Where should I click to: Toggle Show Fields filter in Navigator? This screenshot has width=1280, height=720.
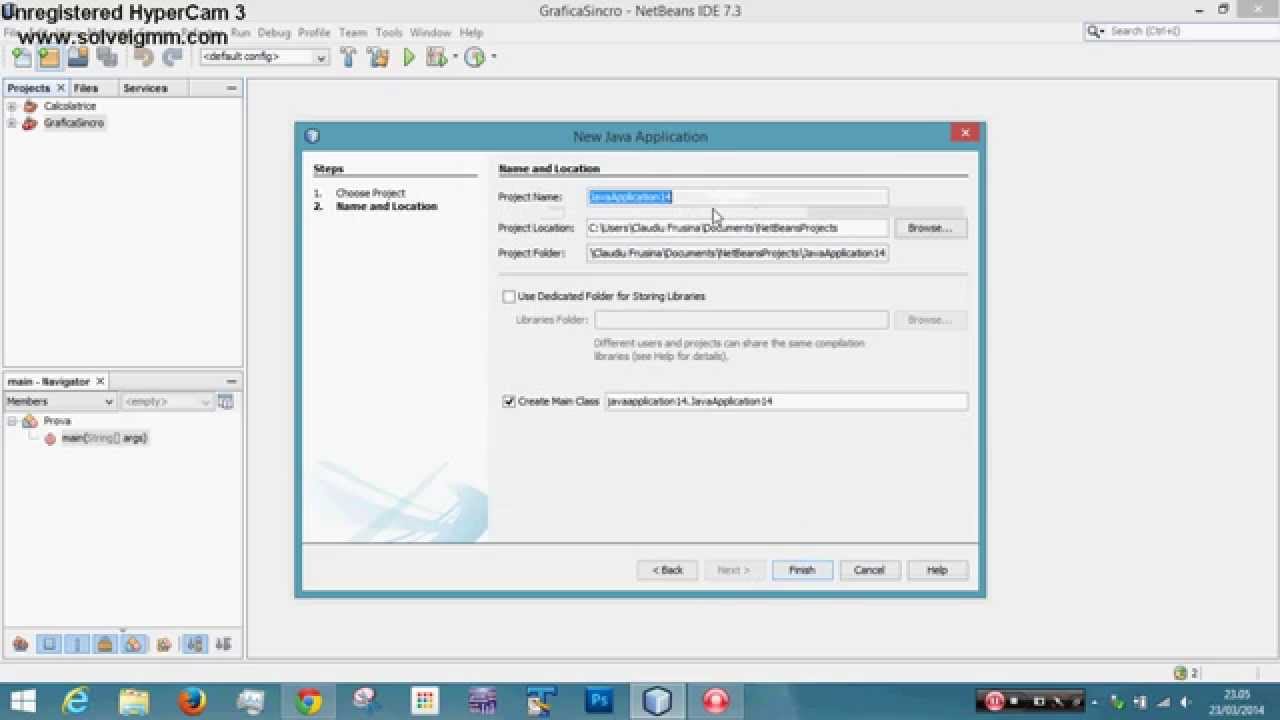click(48, 644)
